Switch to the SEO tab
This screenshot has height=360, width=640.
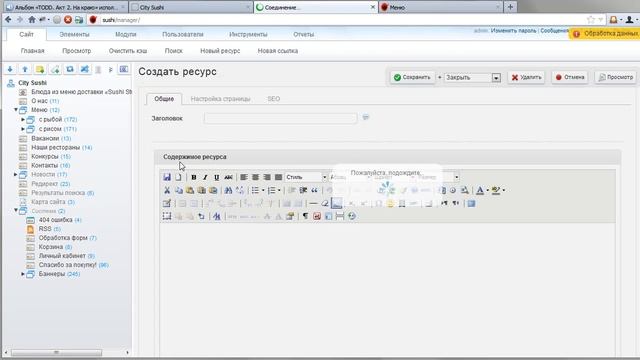274,99
